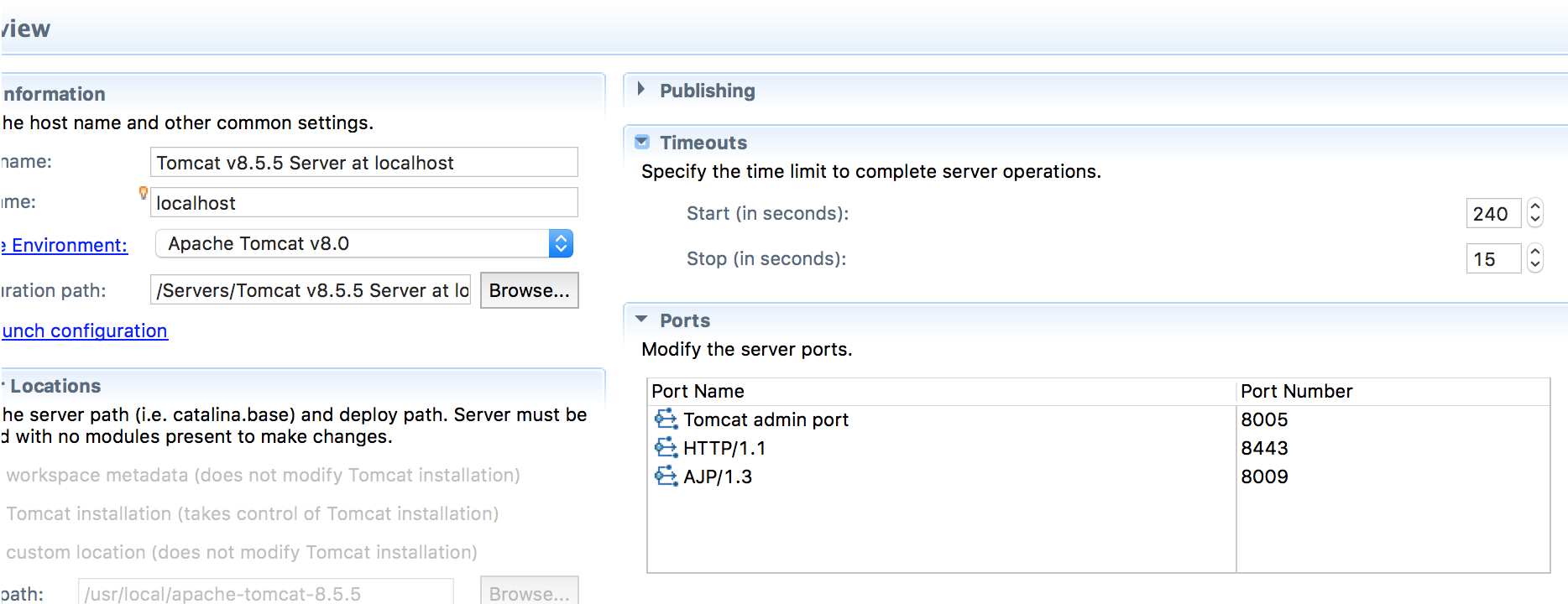Click the lightbulb hint icon beside host name
Image resolution: width=1568 pixels, height=604 pixels.
[x=144, y=193]
